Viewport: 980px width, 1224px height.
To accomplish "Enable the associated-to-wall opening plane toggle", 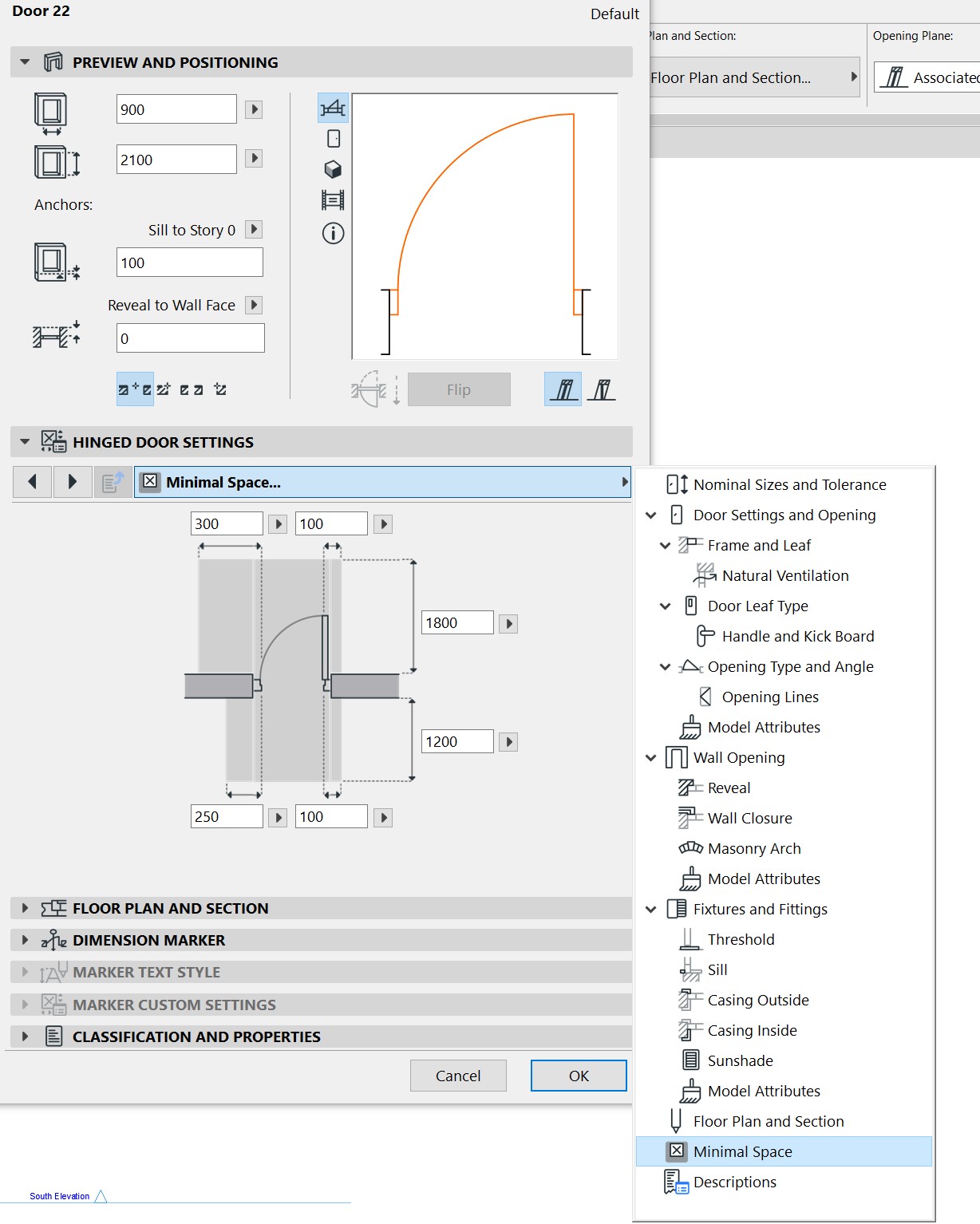I will coord(563,389).
